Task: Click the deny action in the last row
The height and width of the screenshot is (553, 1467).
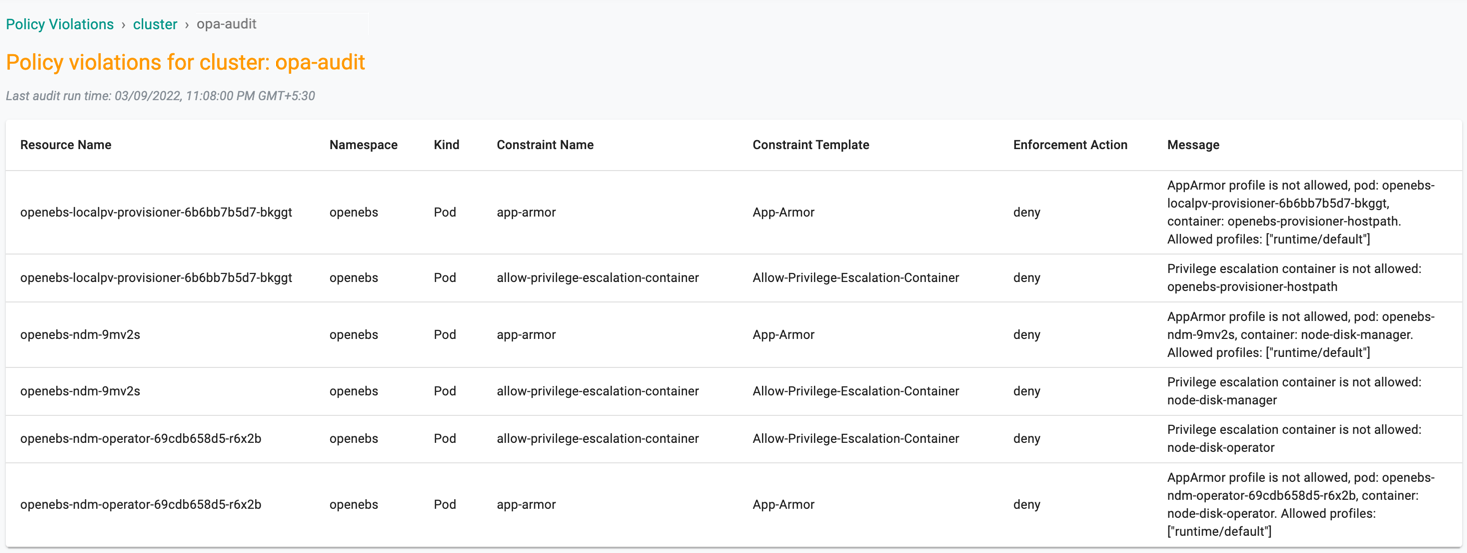Action: 1027,505
